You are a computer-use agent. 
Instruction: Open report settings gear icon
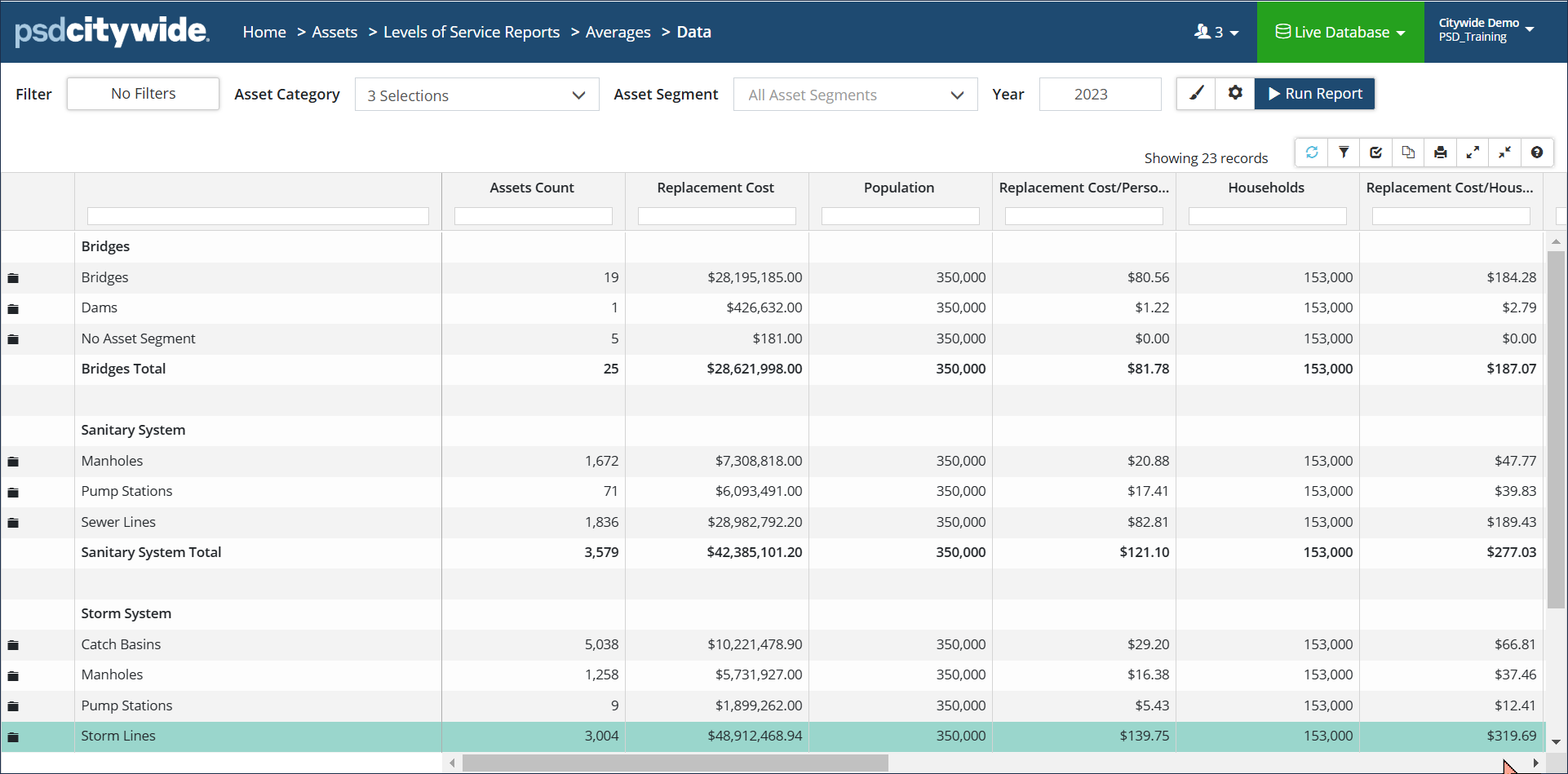(x=1235, y=94)
